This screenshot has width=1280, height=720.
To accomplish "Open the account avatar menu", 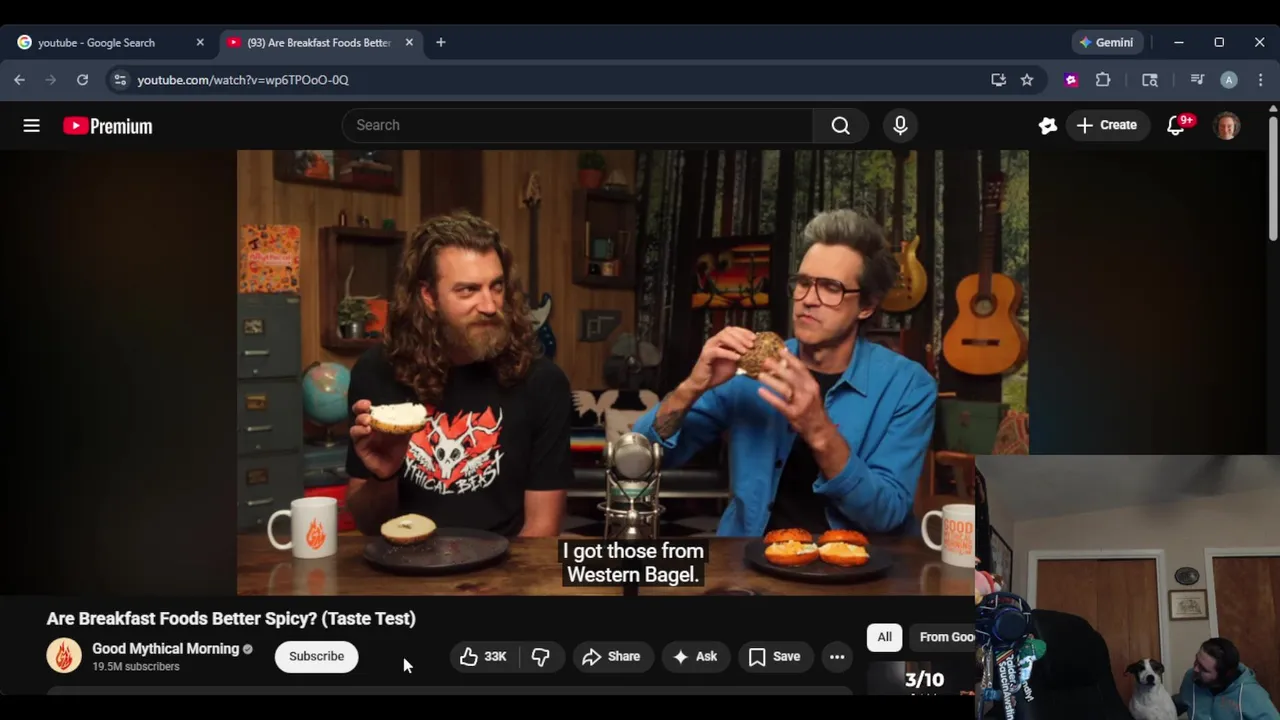I will tap(1227, 125).
